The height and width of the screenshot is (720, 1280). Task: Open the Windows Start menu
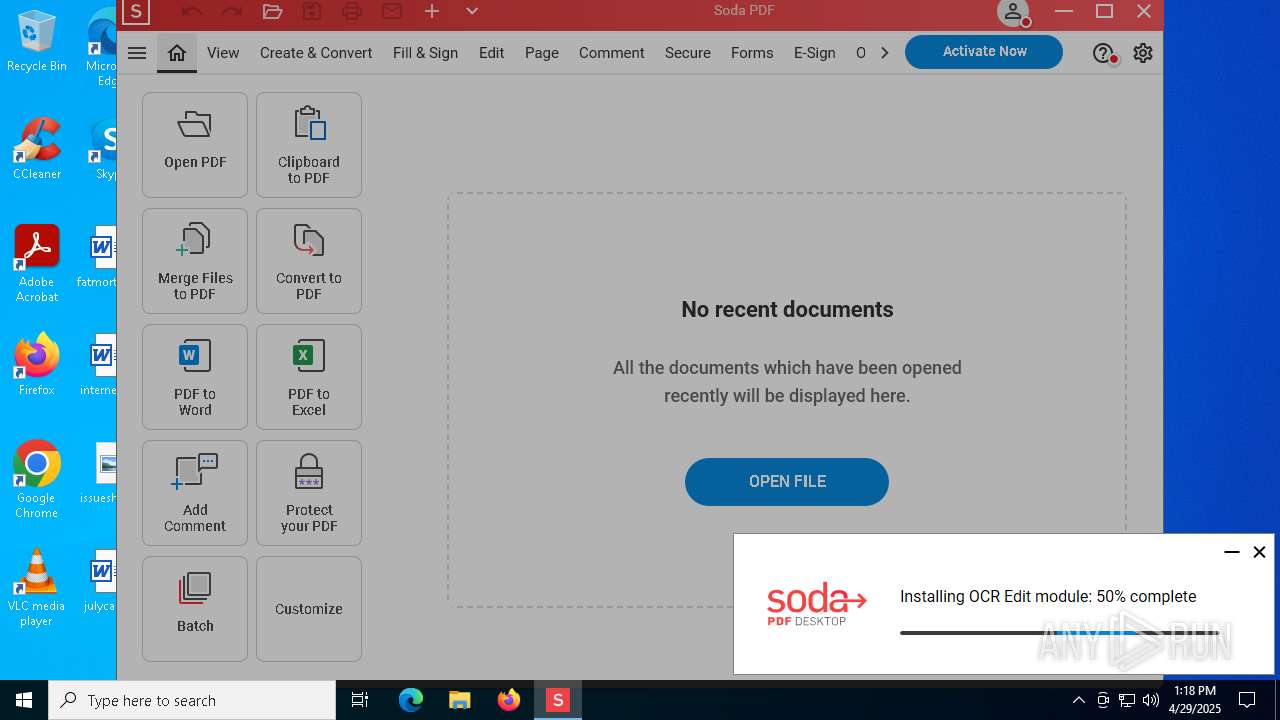(24, 700)
